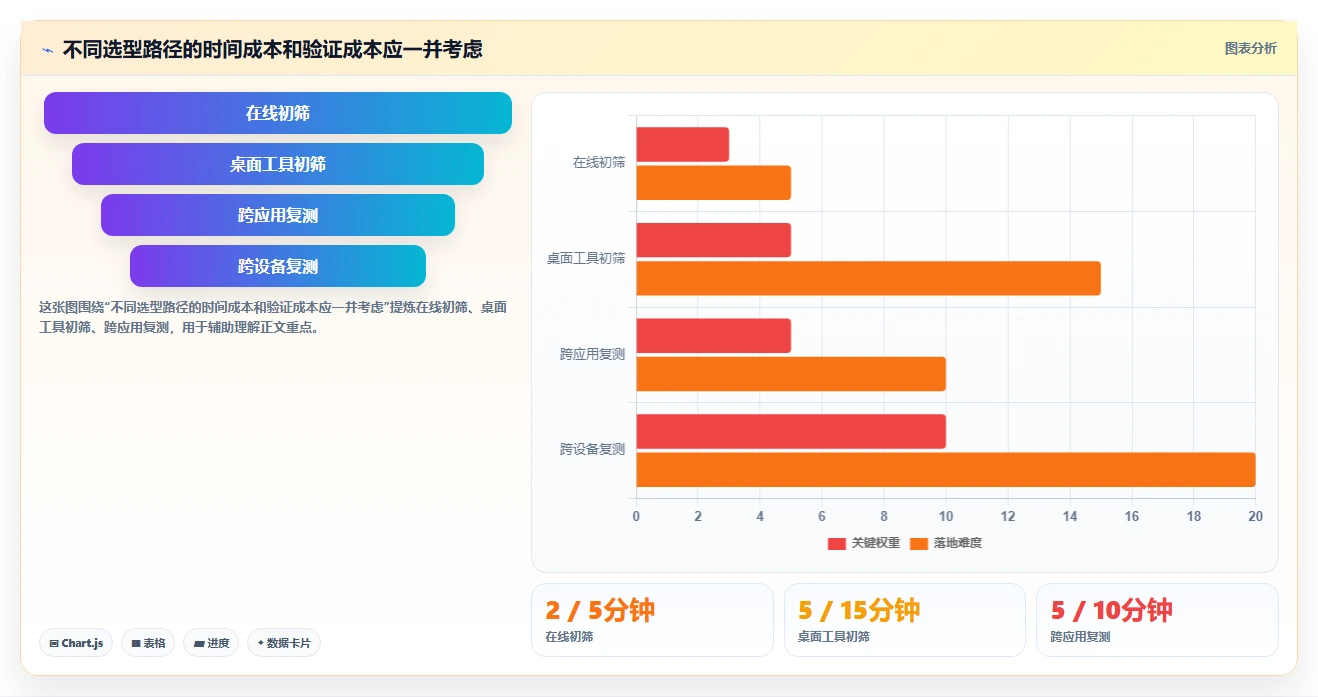Click the 进度 tag chip
This screenshot has height=697, width=1318.
coord(211,643)
